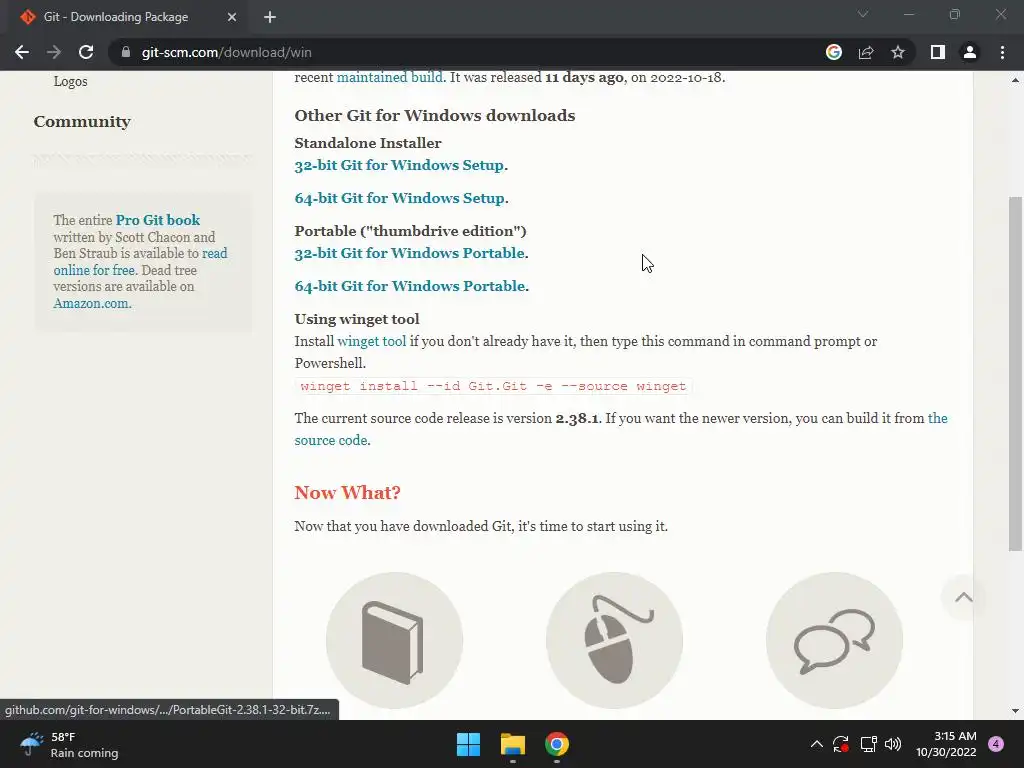Open the weather widget on taskbar

pos(69,744)
